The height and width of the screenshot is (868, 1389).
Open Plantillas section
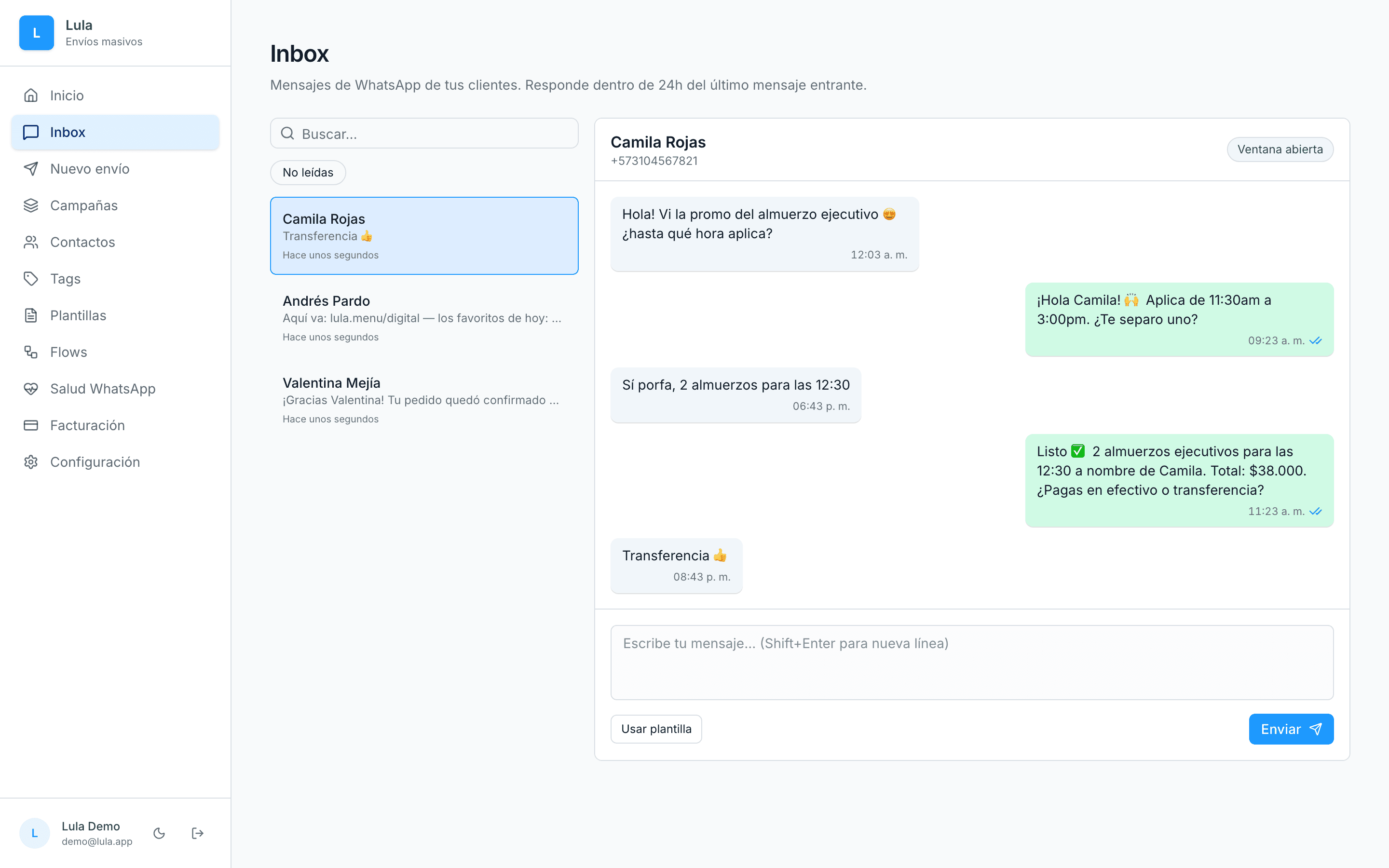coord(115,315)
